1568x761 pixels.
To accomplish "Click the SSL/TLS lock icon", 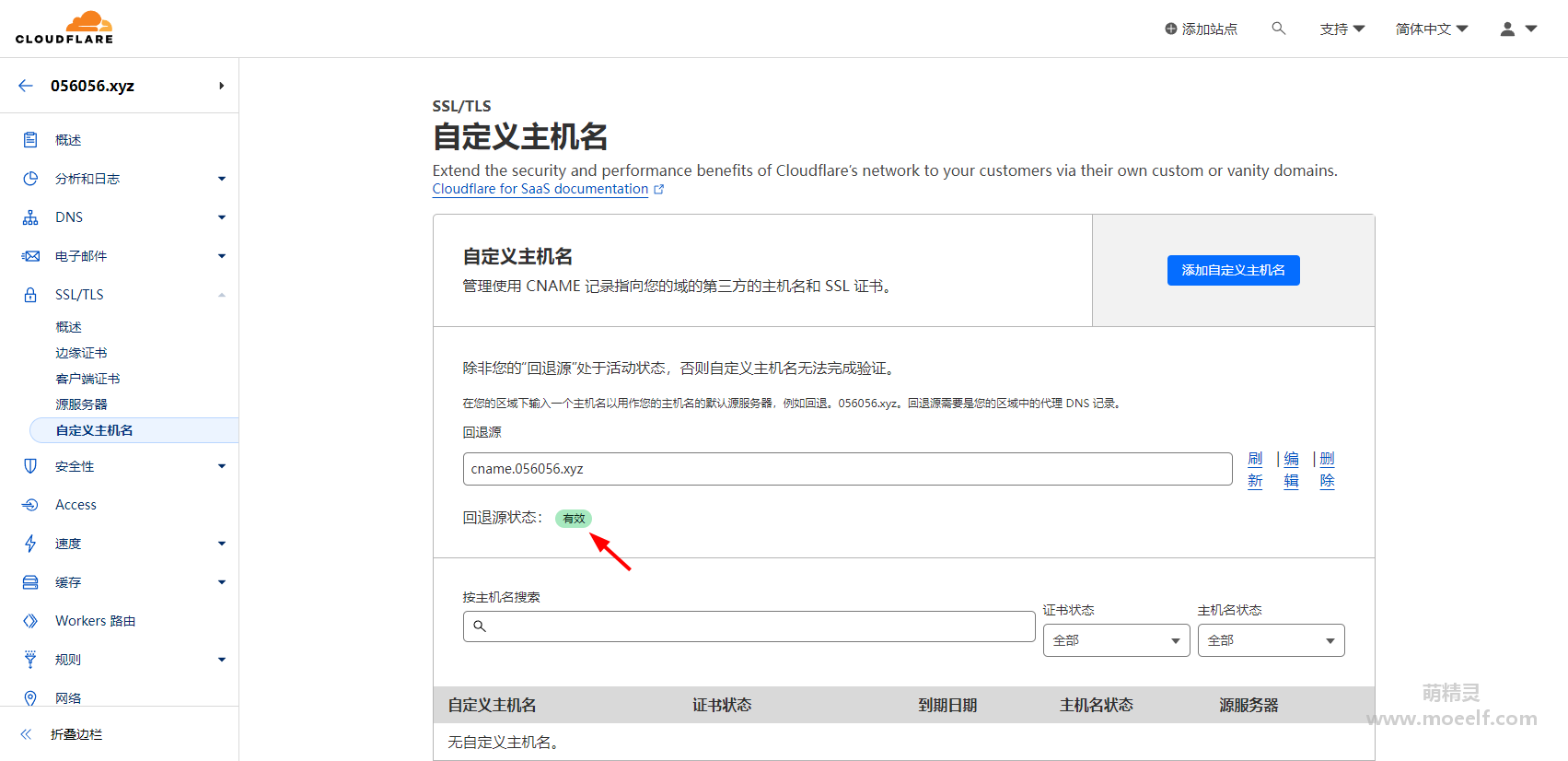I will click(30, 295).
